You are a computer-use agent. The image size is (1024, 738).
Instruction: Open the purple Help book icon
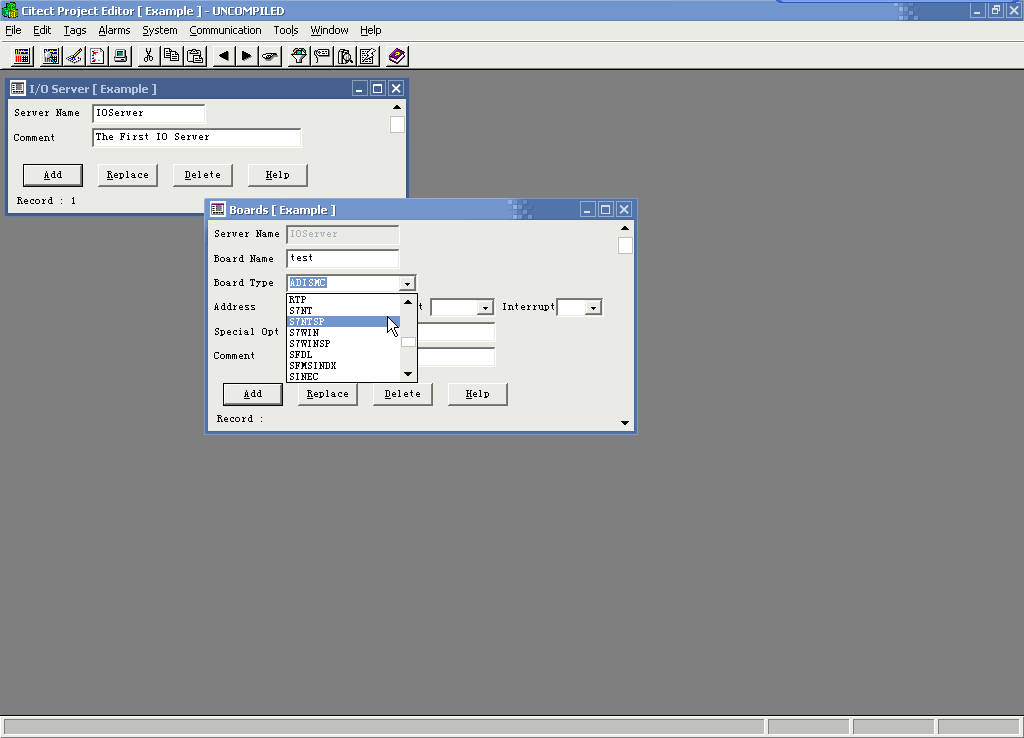click(397, 56)
